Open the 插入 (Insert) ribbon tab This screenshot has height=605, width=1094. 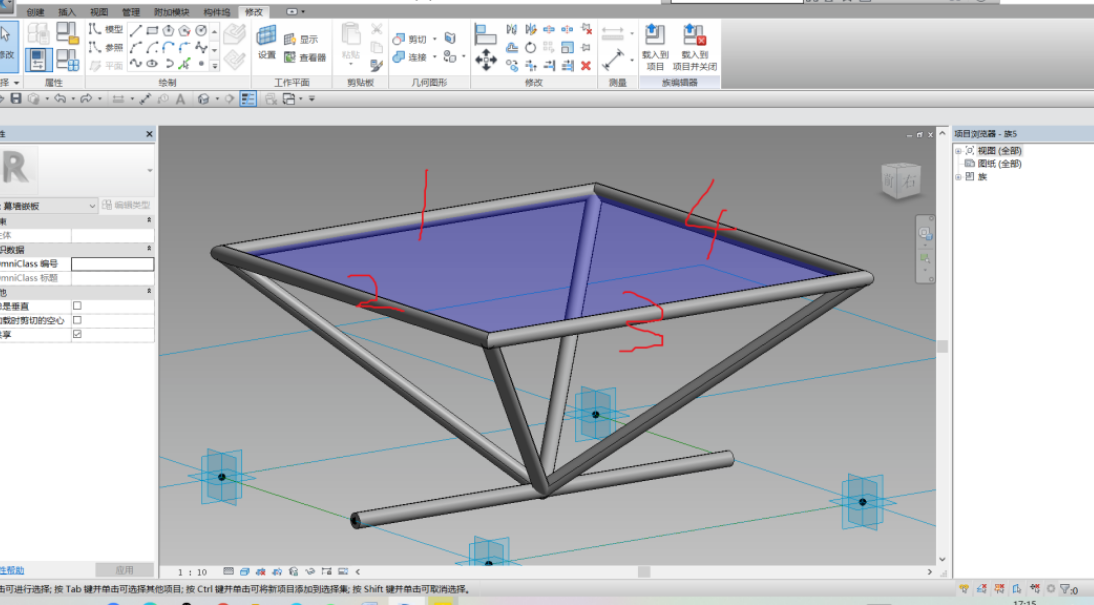pos(67,12)
